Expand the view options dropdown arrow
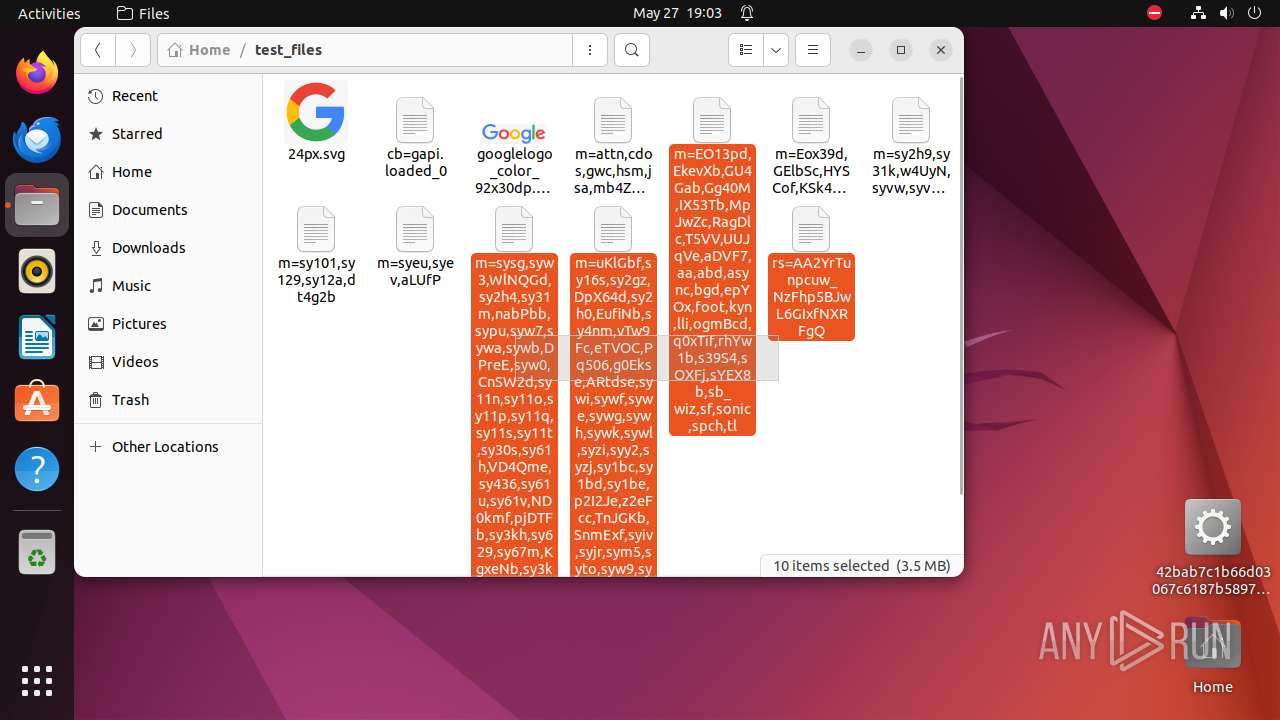The image size is (1280, 720). pyautogui.click(x=776, y=50)
